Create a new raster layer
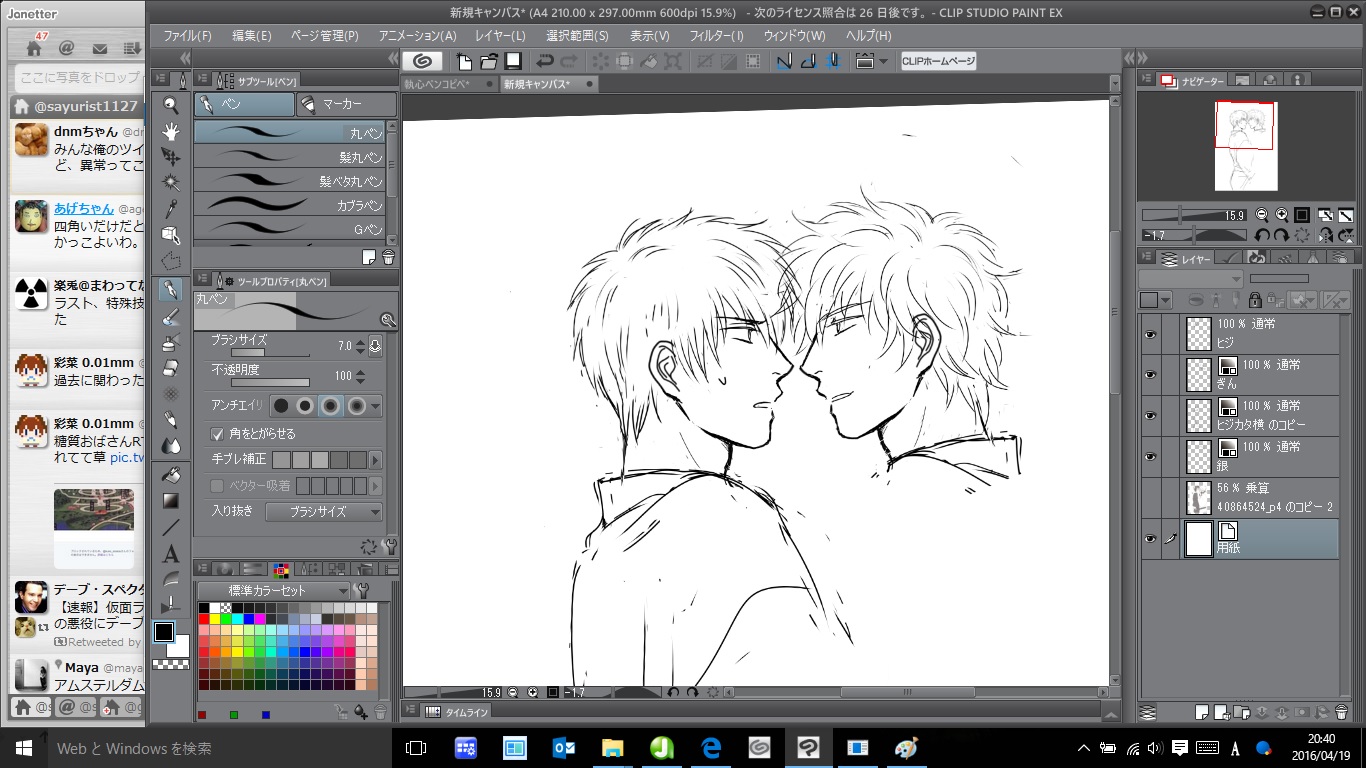 [x=1202, y=712]
